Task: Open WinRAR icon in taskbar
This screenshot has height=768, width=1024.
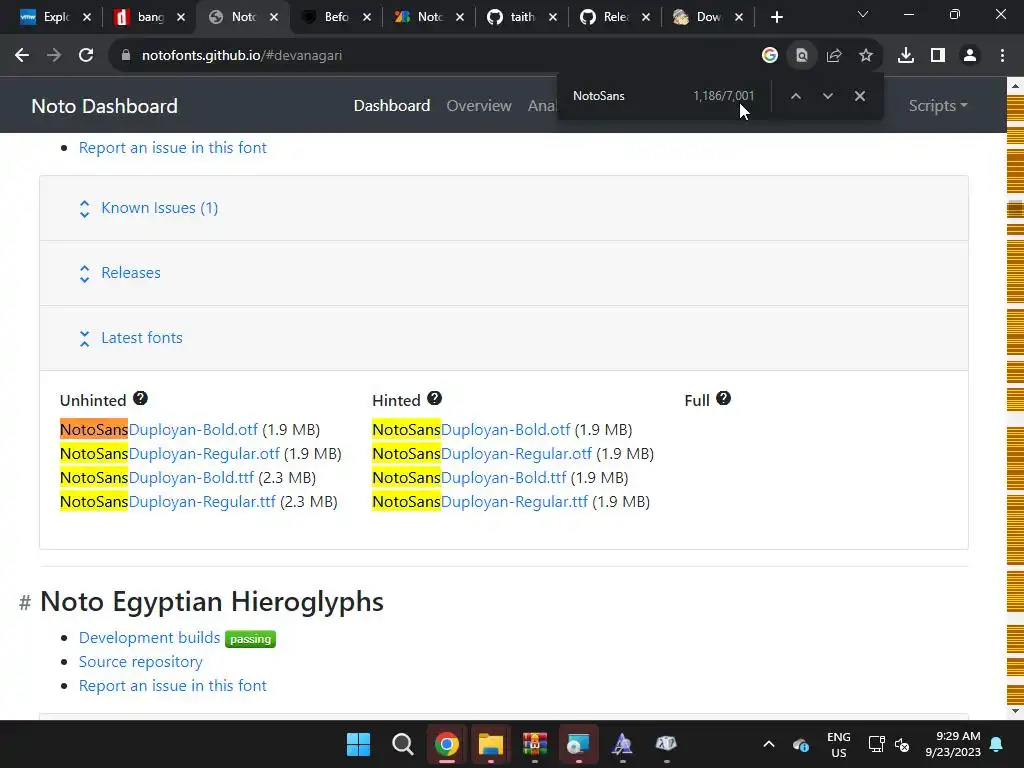Action: pos(534,744)
